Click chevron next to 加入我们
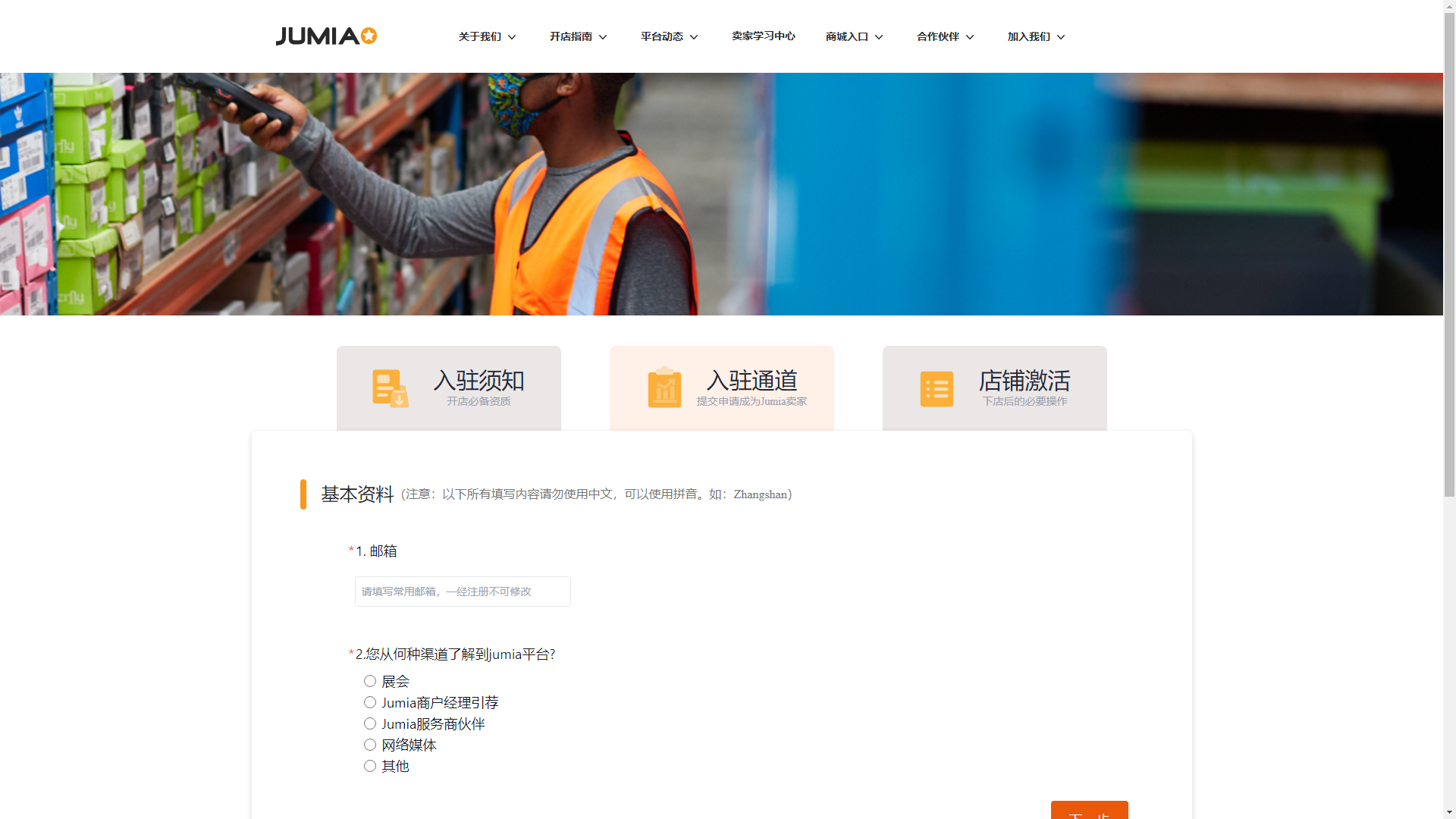The height and width of the screenshot is (819, 1456). [x=1061, y=37]
